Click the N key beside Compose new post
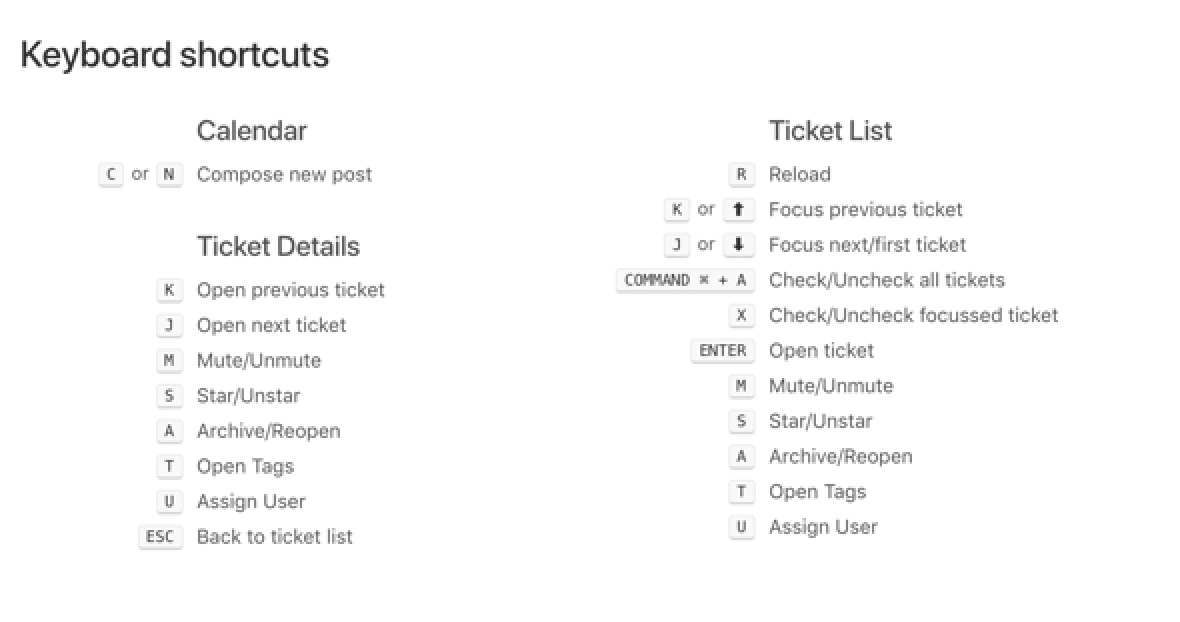Image resolution: width=1180 pixels, height=622 pixels. [169, 174]
